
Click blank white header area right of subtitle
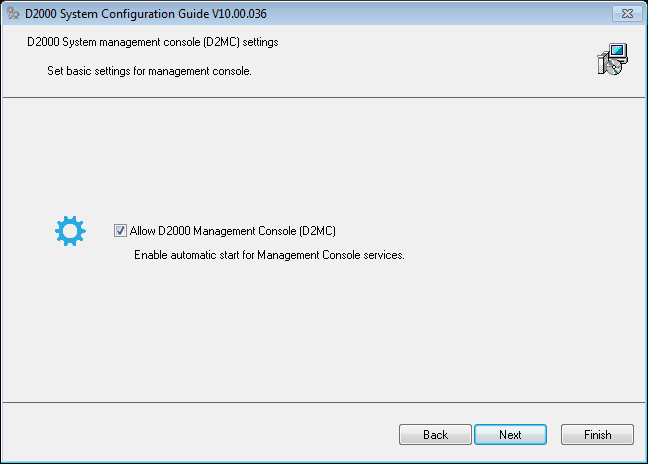pyautogui.click(x=420, y=72)
